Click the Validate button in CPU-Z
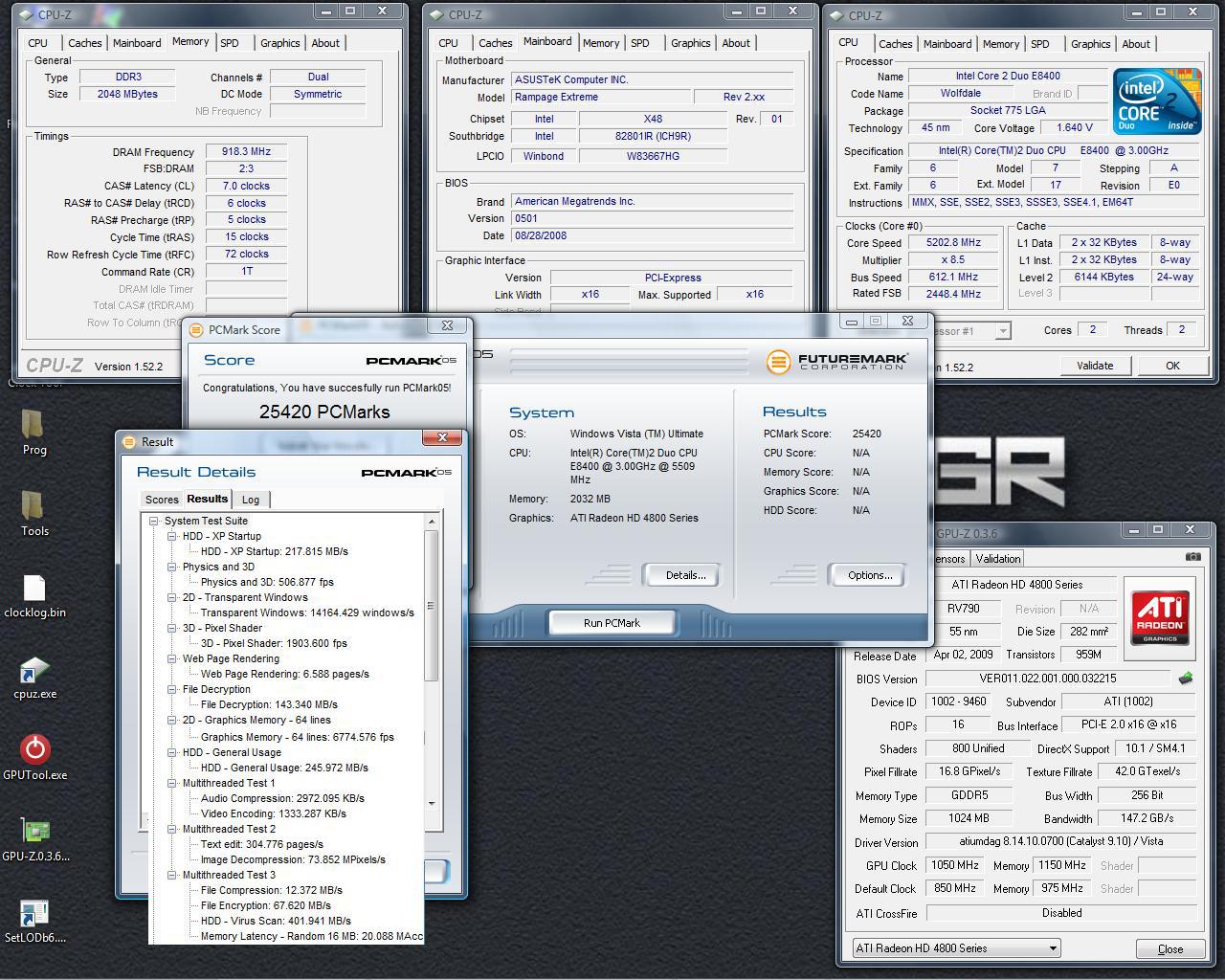Screen dimensions: 1225x980 point(1095,366)
